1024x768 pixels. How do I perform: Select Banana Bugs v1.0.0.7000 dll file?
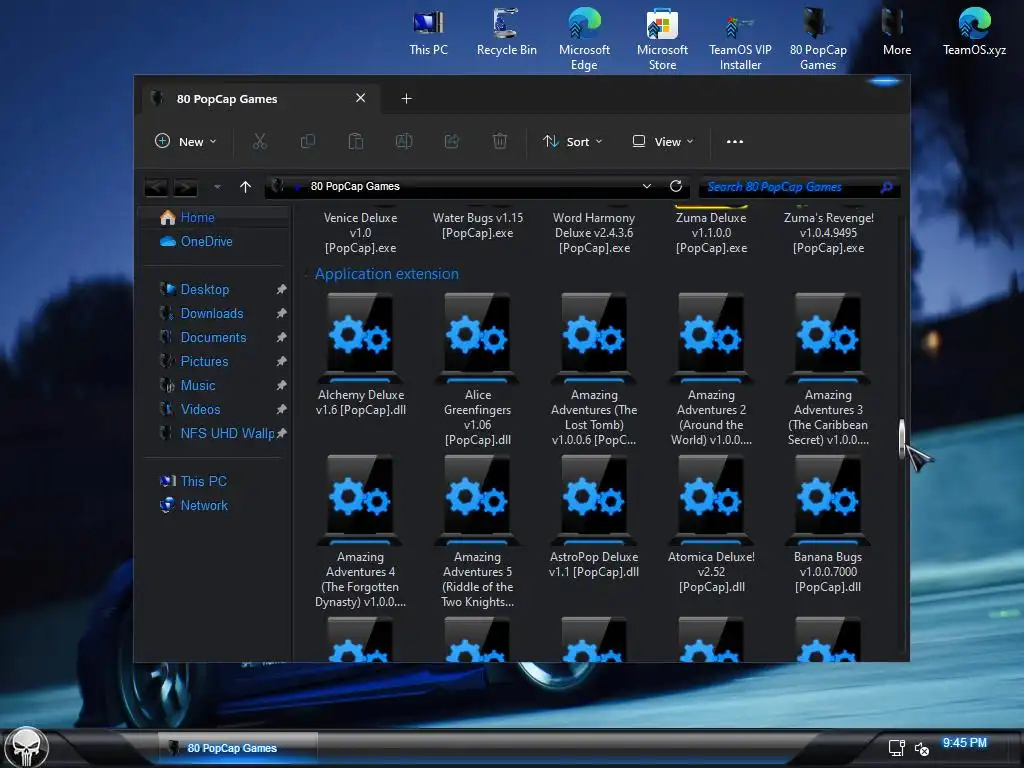[x=827, y=524]
